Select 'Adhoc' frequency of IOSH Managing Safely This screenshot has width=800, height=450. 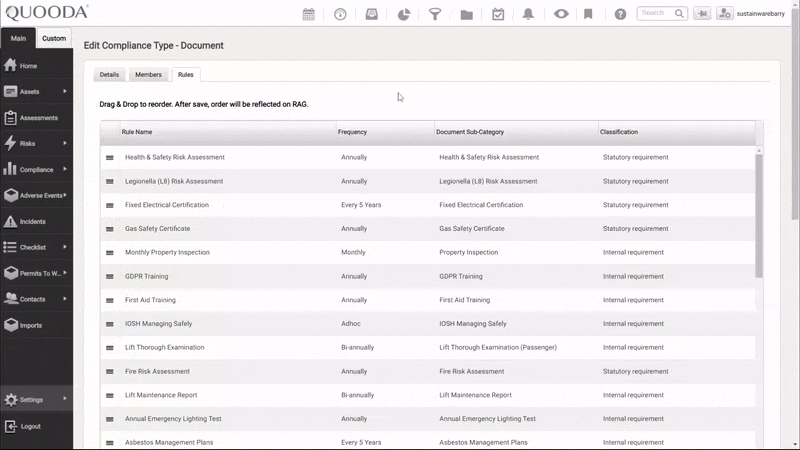click(x=351, y=323)
